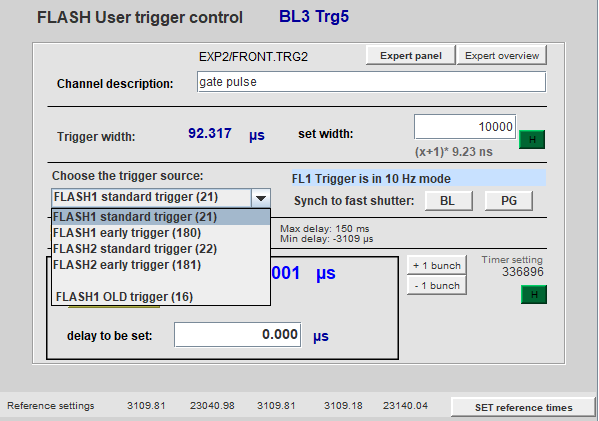Click the green H button beside set width

click(532, 139)
